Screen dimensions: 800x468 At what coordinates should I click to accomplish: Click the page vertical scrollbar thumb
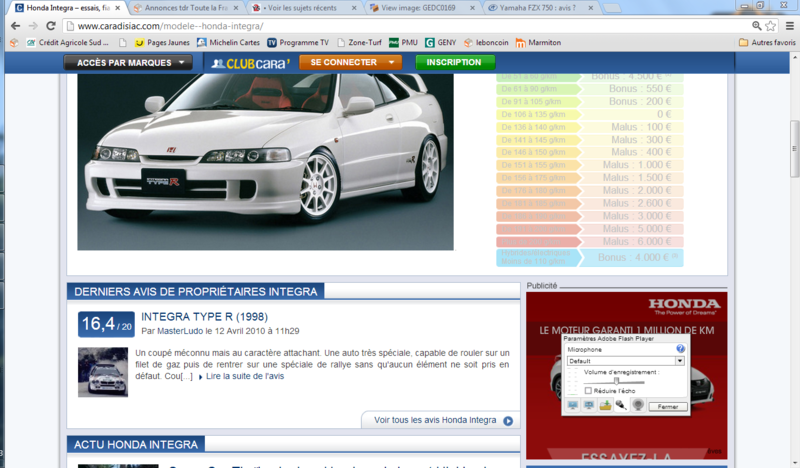(794, 149)
